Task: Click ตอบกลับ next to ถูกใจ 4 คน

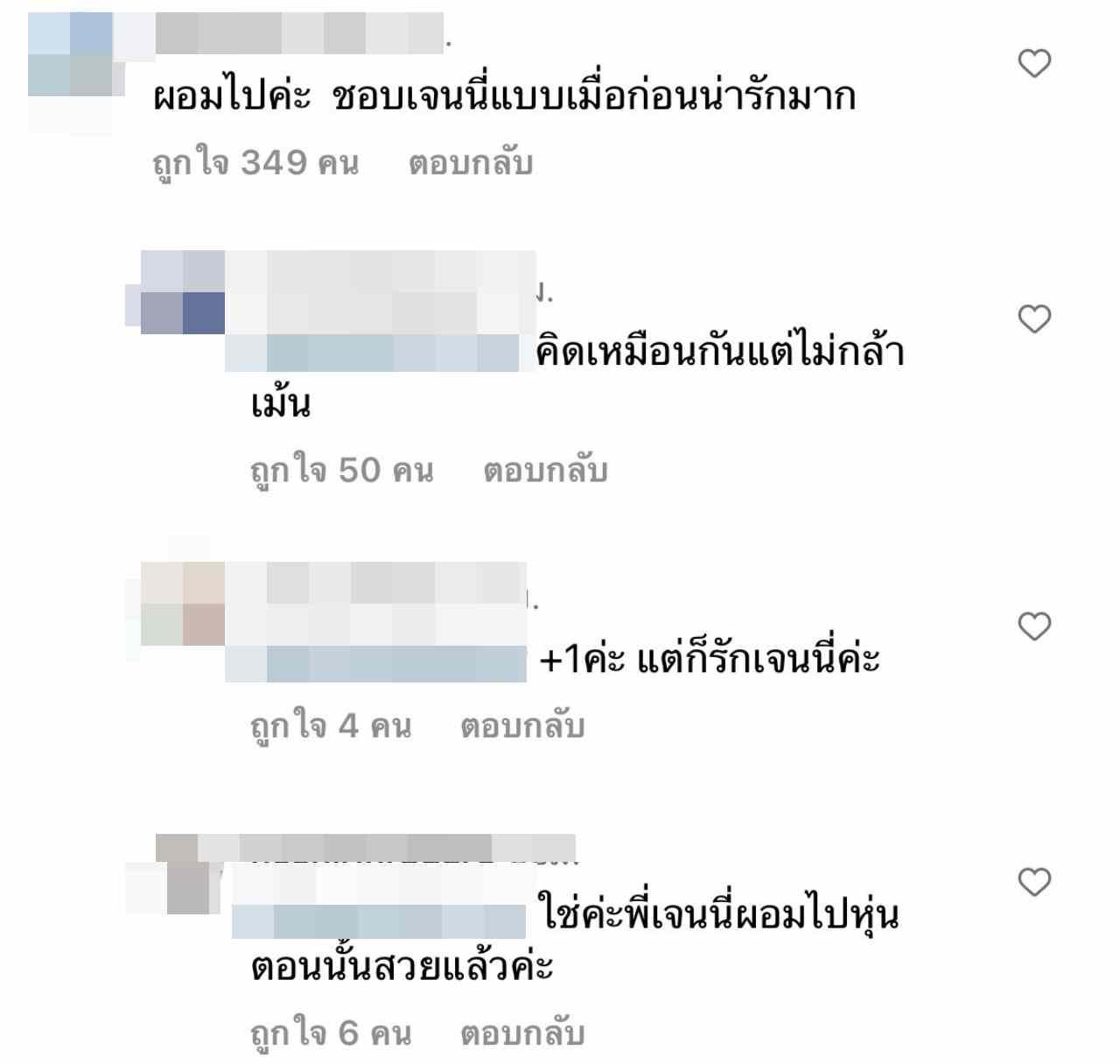Action: tap(522, 726)
